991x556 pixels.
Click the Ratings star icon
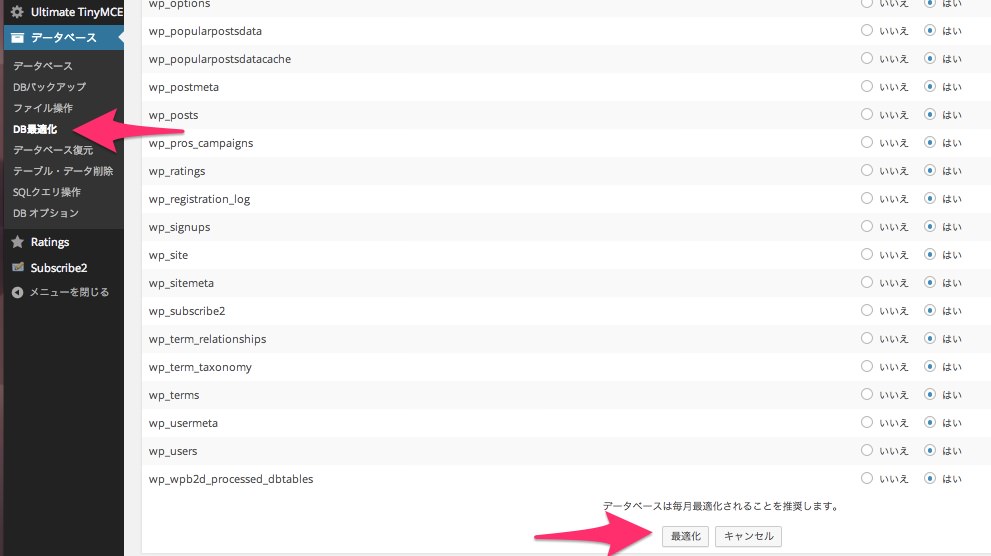pyautogui.click(x=18, y=242)
